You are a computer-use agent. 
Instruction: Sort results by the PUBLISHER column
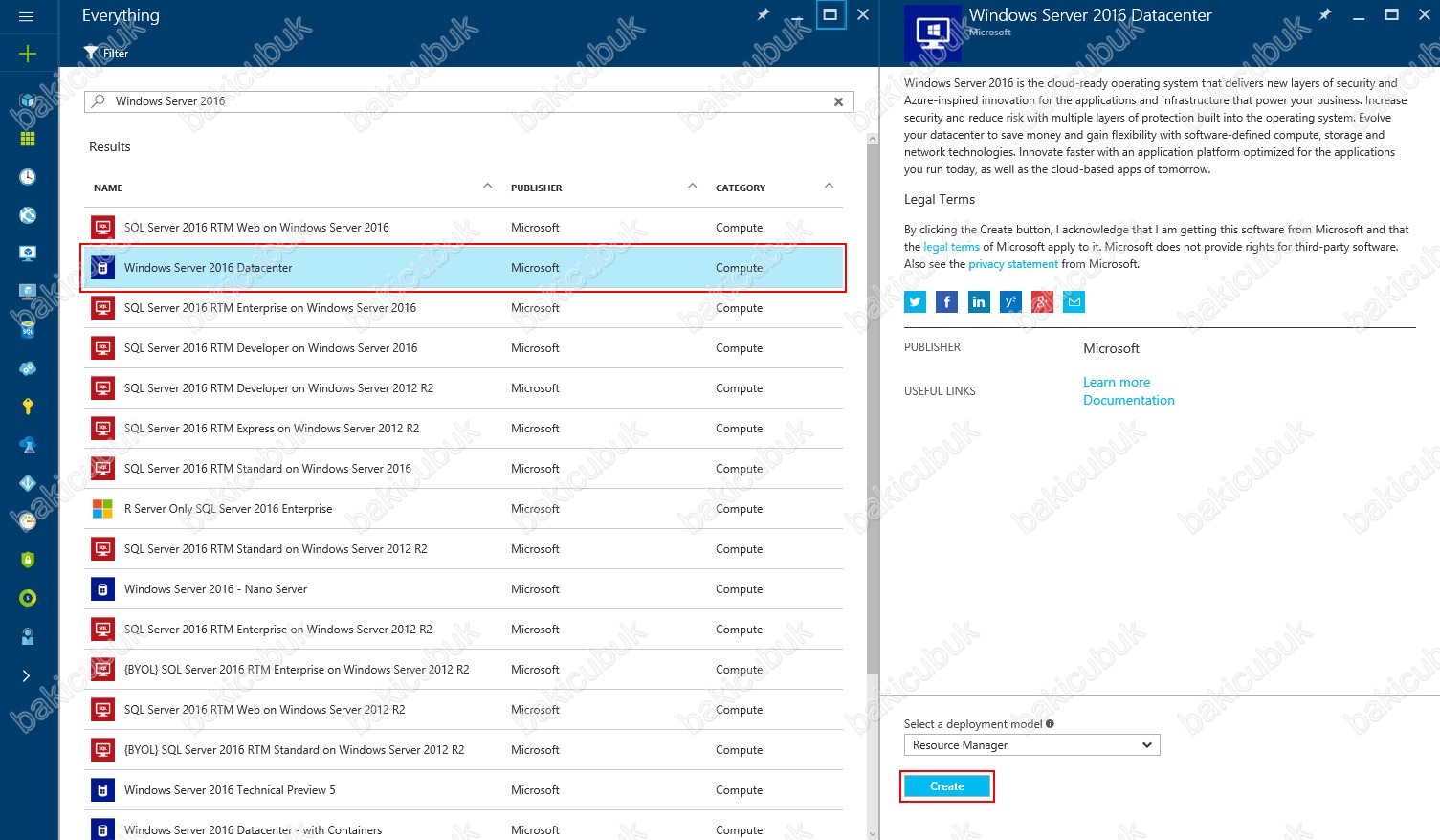pyautogui.click(x=536, y=188)
